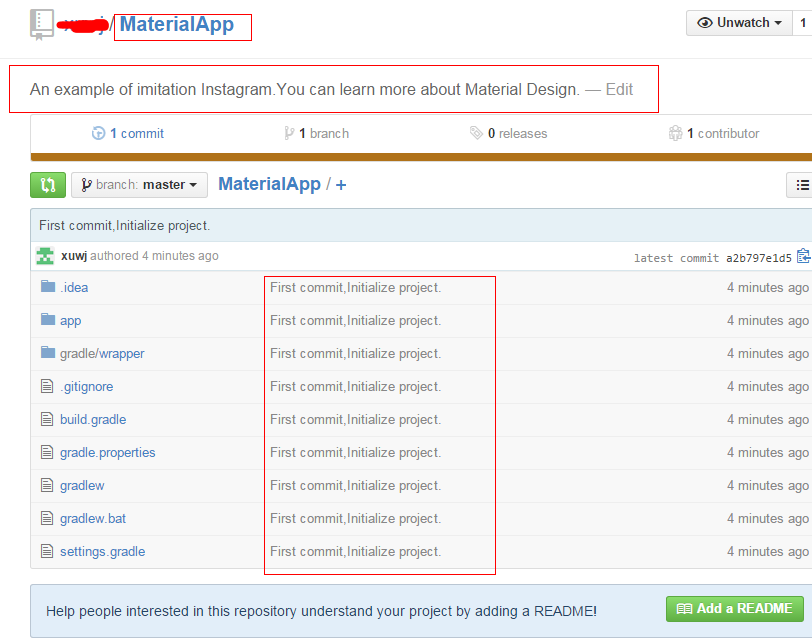812x644 pixels.
Task: Click the .idea folder icon
Action: (48, 286)
